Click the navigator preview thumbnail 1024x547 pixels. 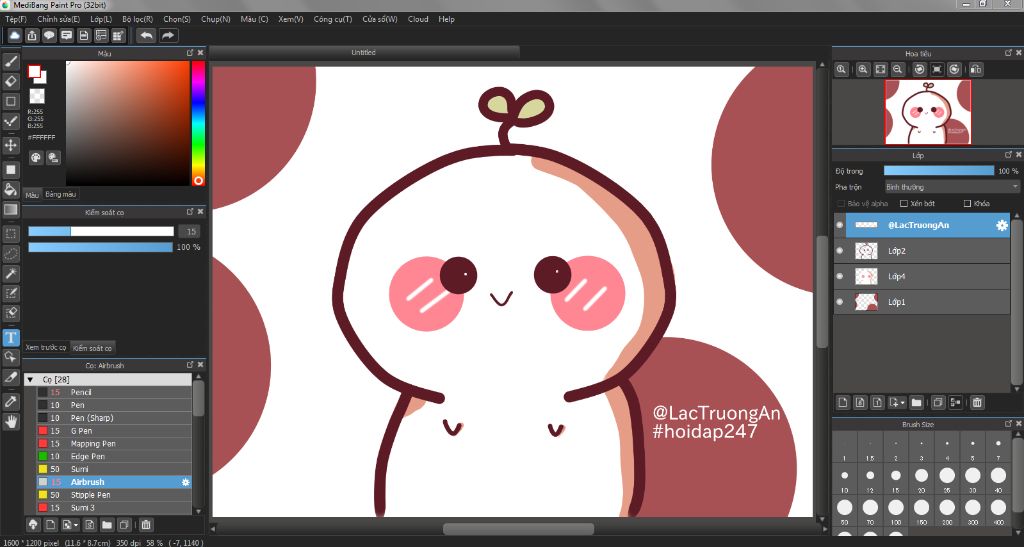pos(927,112)
